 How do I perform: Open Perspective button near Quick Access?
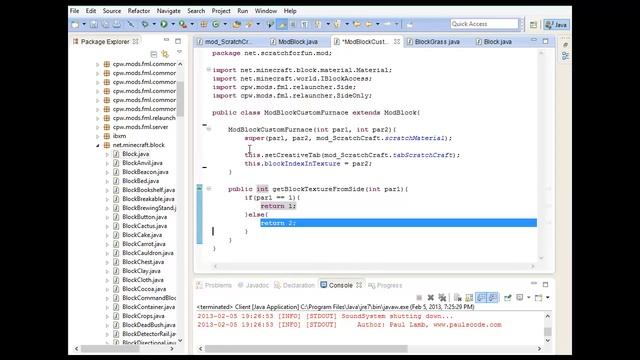coord(533,24)
